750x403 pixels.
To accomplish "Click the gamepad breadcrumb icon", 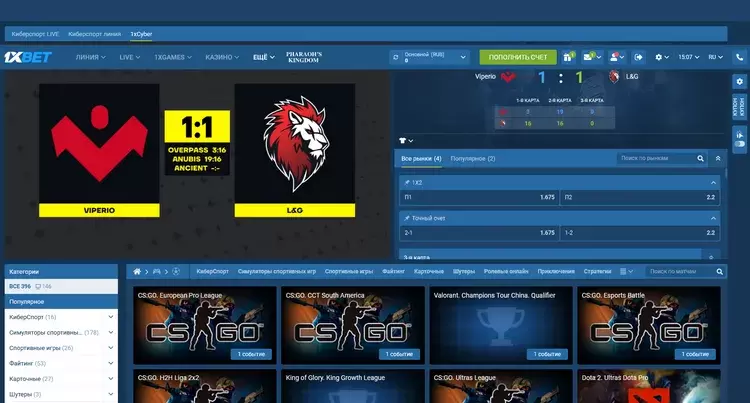I will click(x=156, y=272).
